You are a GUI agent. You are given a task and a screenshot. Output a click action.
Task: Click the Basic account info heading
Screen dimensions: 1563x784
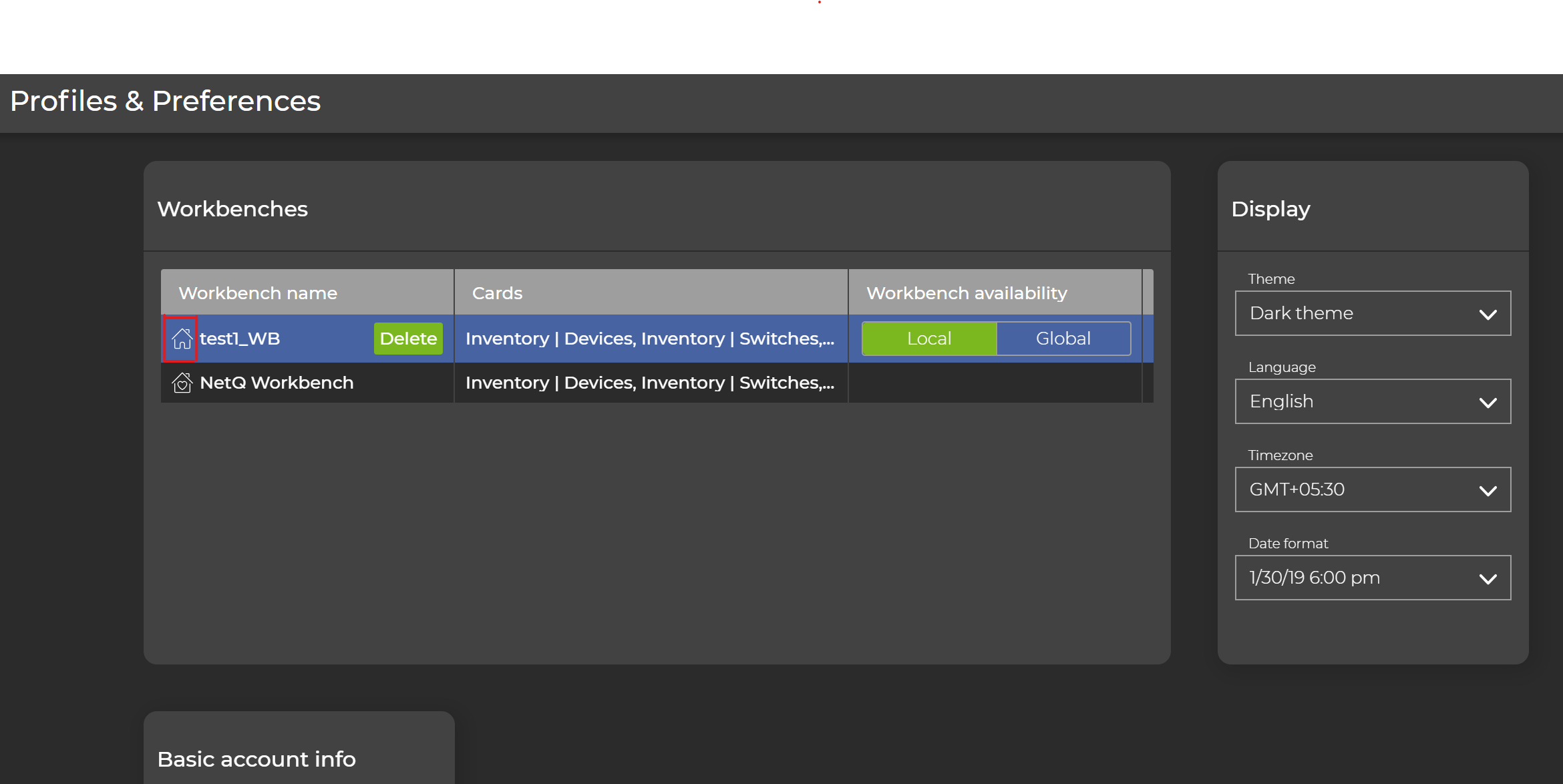point(256,759)
